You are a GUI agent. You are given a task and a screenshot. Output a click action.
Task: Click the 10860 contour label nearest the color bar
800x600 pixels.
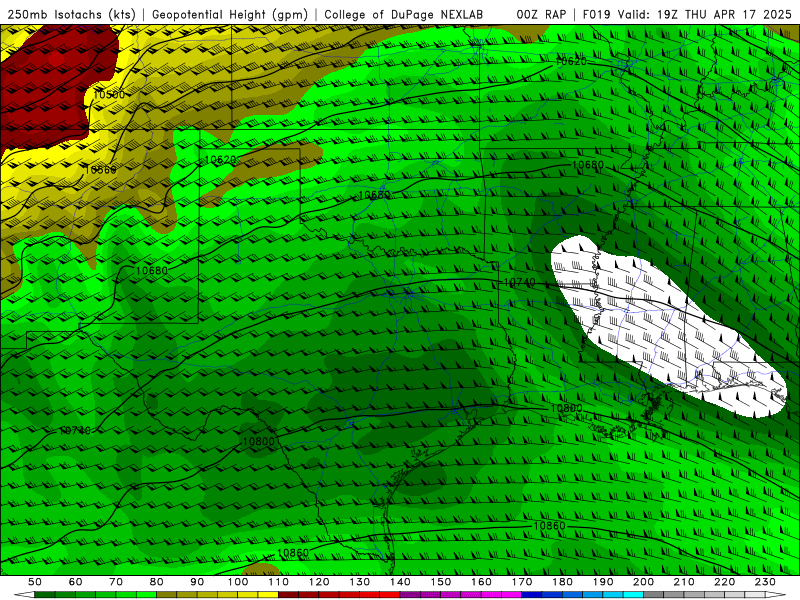293,553
